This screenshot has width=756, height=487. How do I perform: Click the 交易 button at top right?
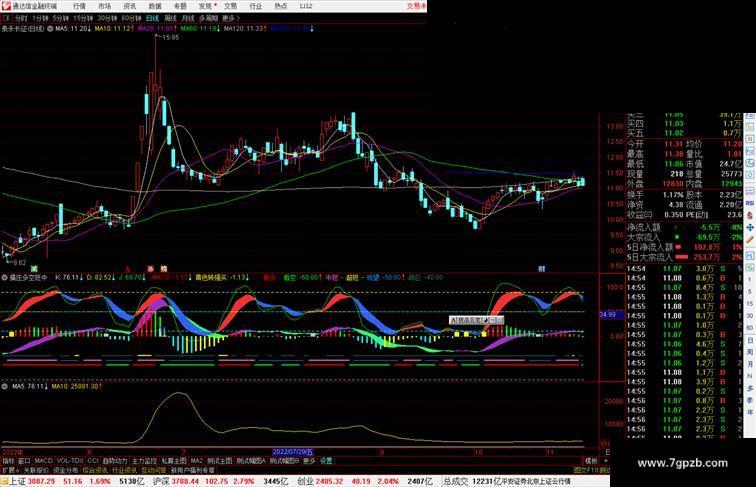coord(416,6)
